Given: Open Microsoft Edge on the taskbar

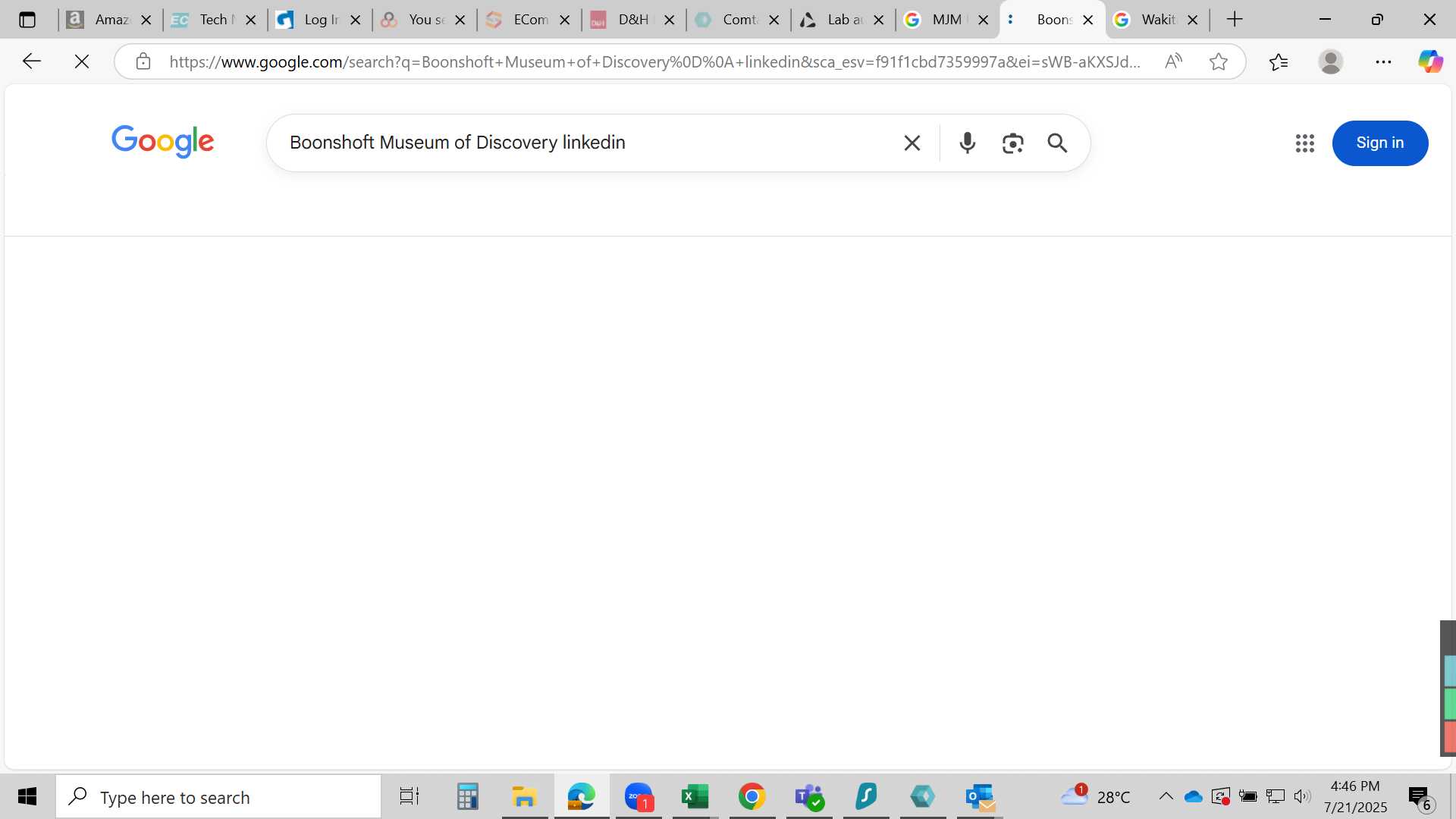Looking at the screenshot, I should pos(582,796).
